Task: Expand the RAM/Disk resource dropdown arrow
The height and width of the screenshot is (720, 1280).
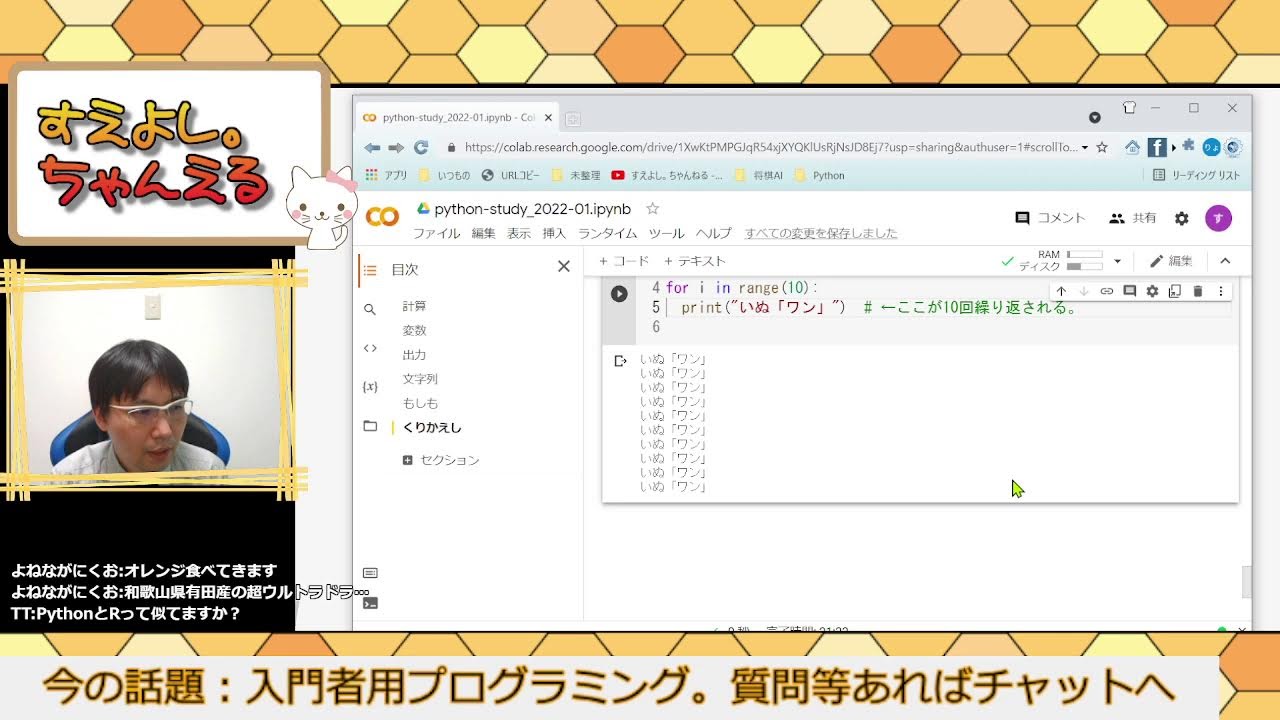Action: [x=1117, y=261]
